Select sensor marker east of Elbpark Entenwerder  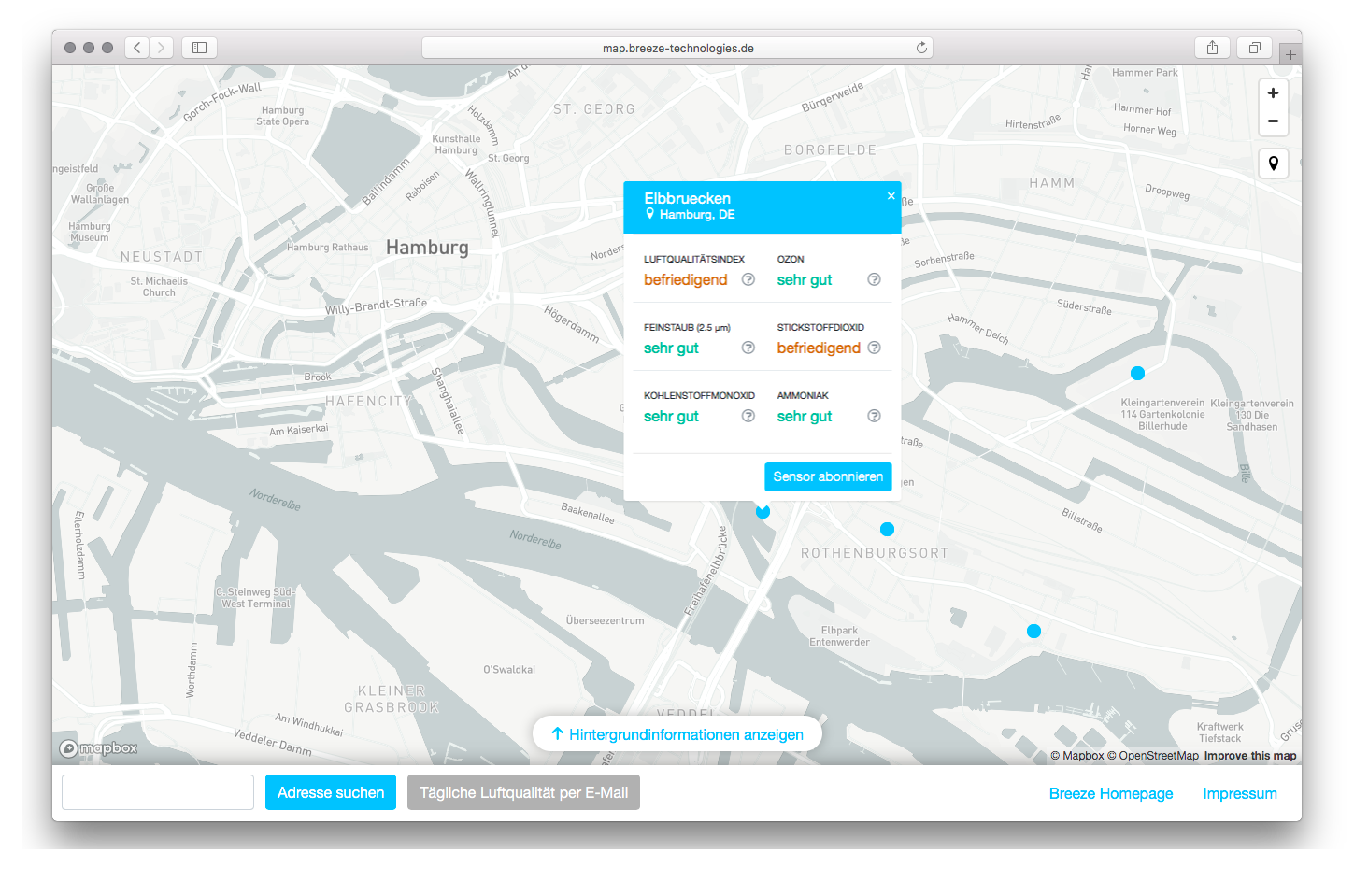(x=1033, y=631)
